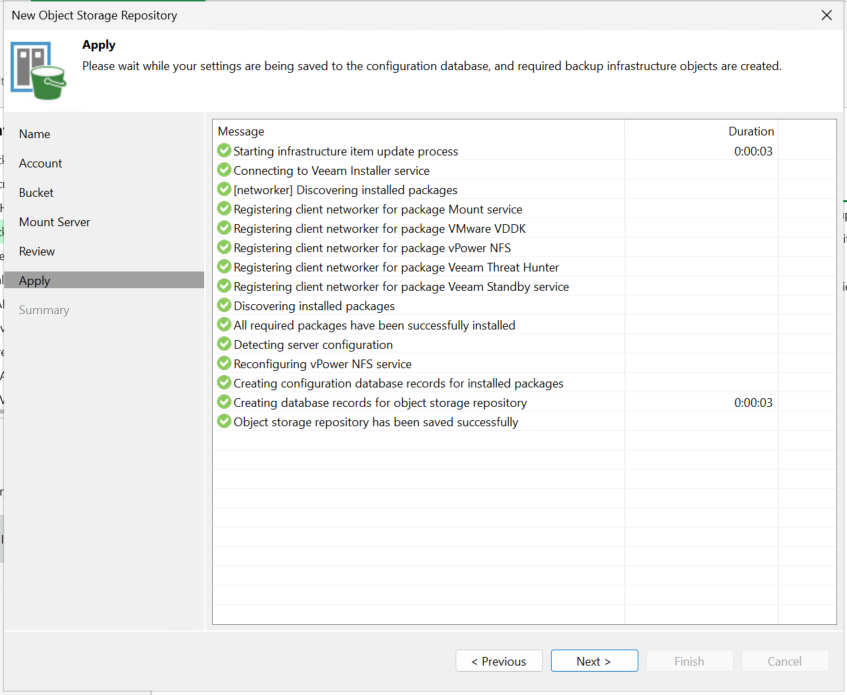Click the check icon beside 'Discovering installed packages' (no networker prefix)

click(224, 305)
